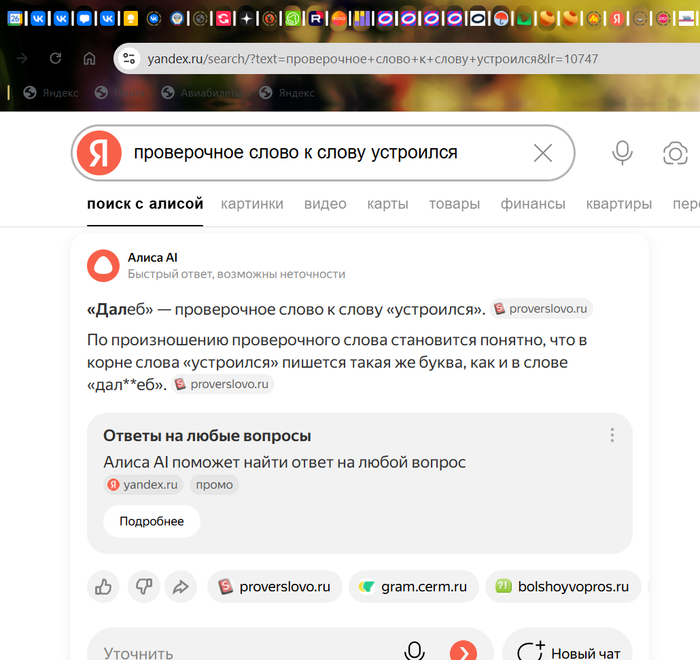Switch to the blue chat bubble tab
The width and height of the screenshot is (700, 660).
84,18
